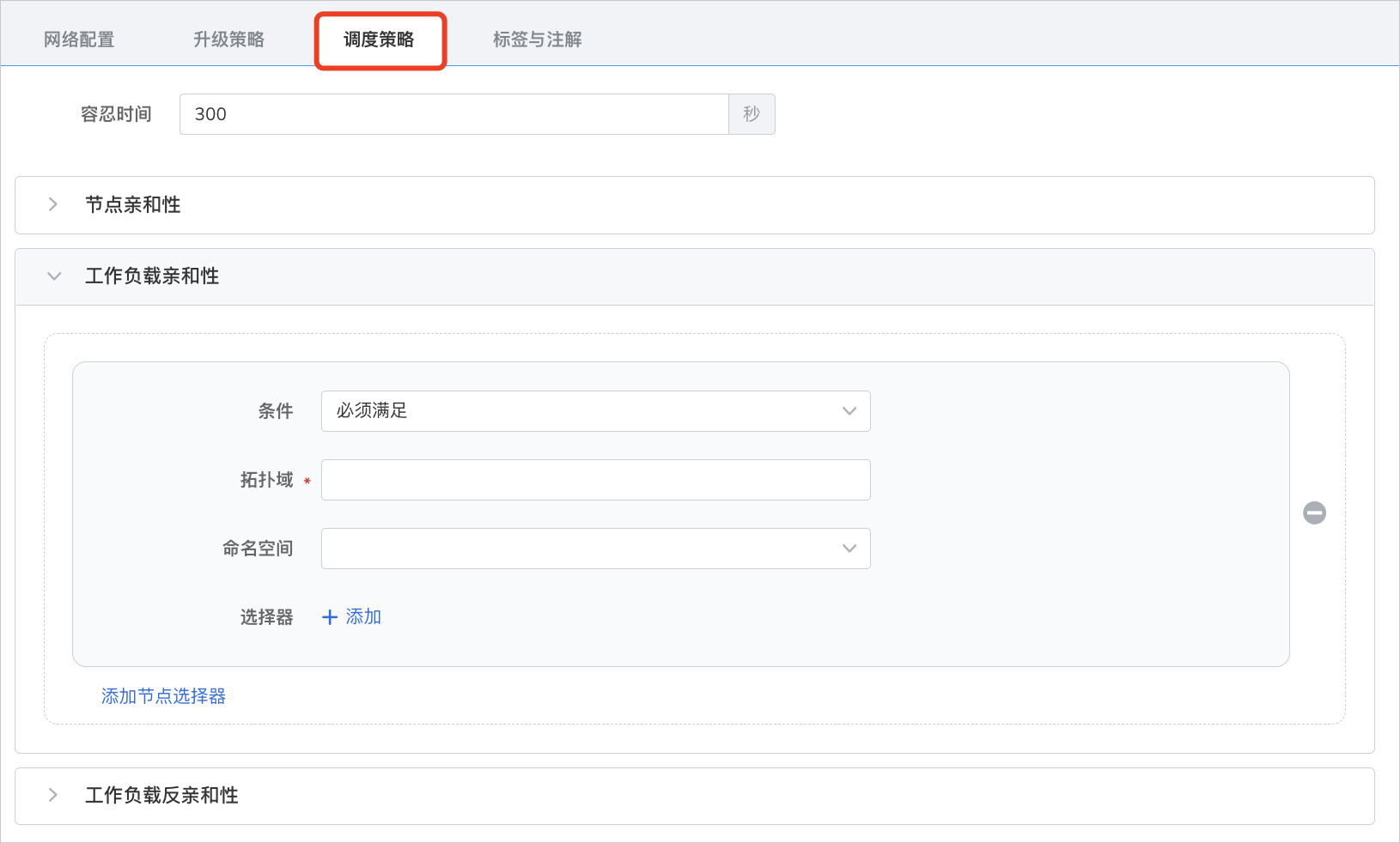Click the 节点亲和性 section title
1400x843 pixels.
pos(133,204)
